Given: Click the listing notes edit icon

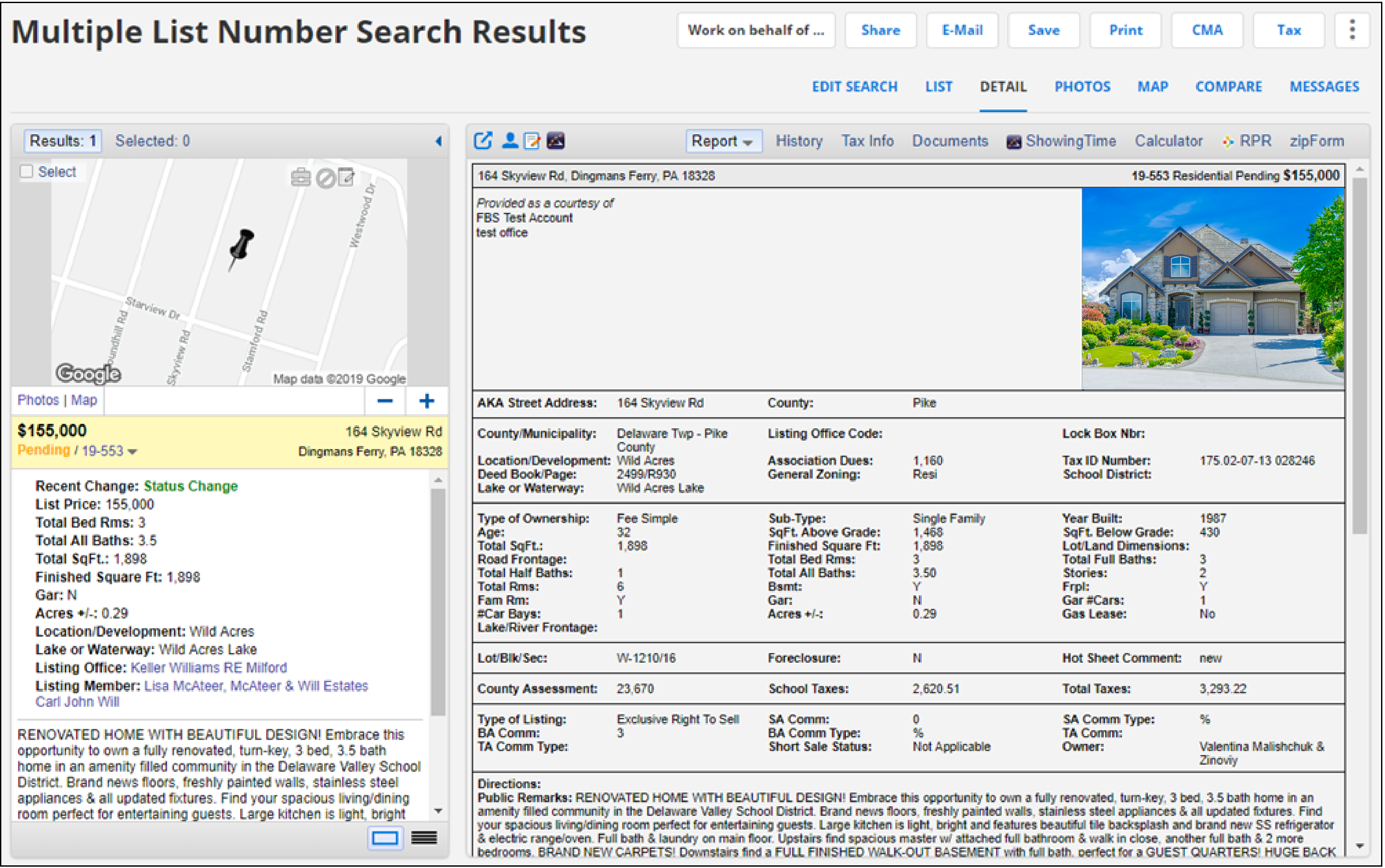Looking at the screenshot, I should (532, 141).
